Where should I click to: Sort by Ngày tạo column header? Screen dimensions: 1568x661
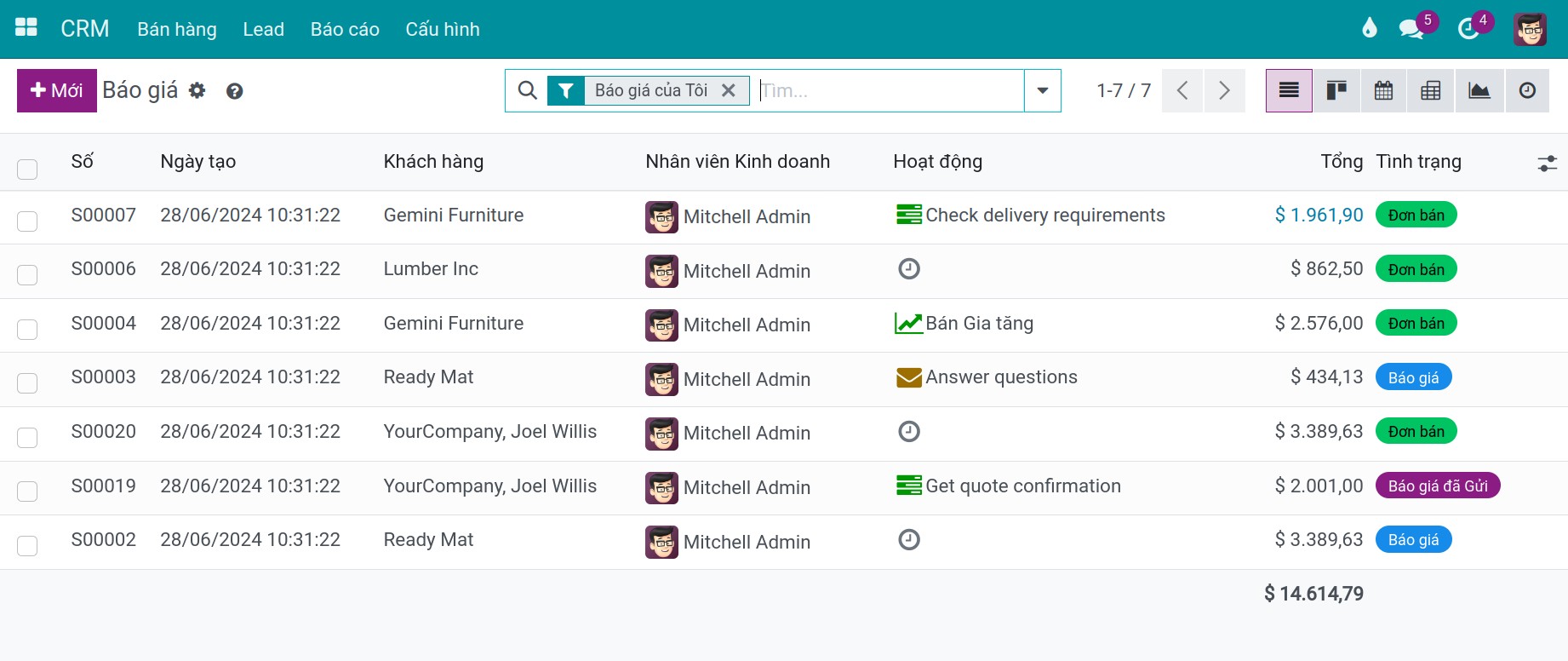coord(198,161)
